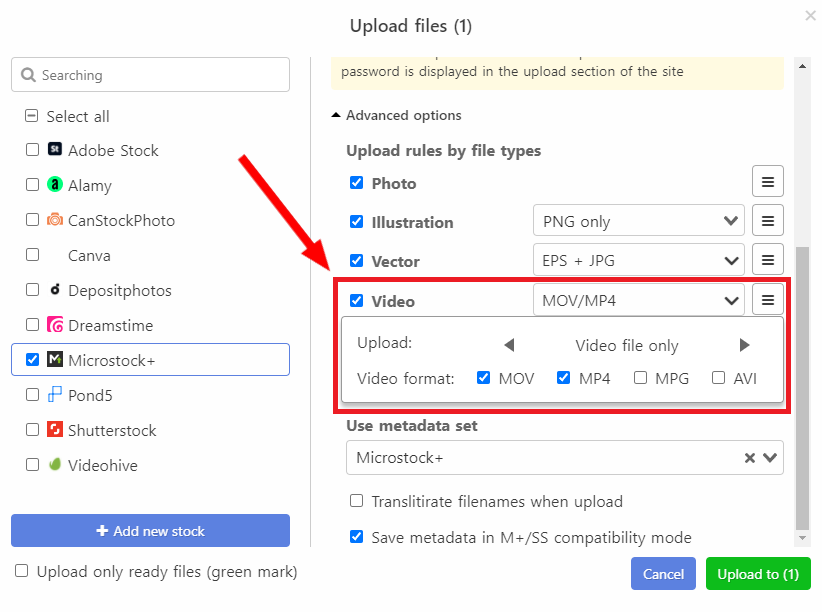Check the Shutterstock checkbox
822x612 pixels.
point(33,430)
